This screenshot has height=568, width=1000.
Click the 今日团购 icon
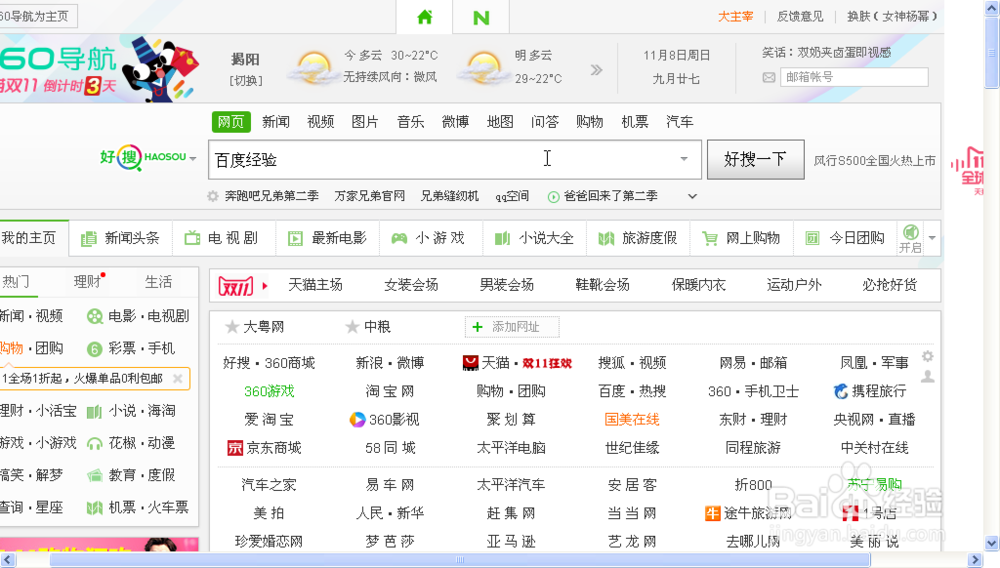tap(812, 239)
